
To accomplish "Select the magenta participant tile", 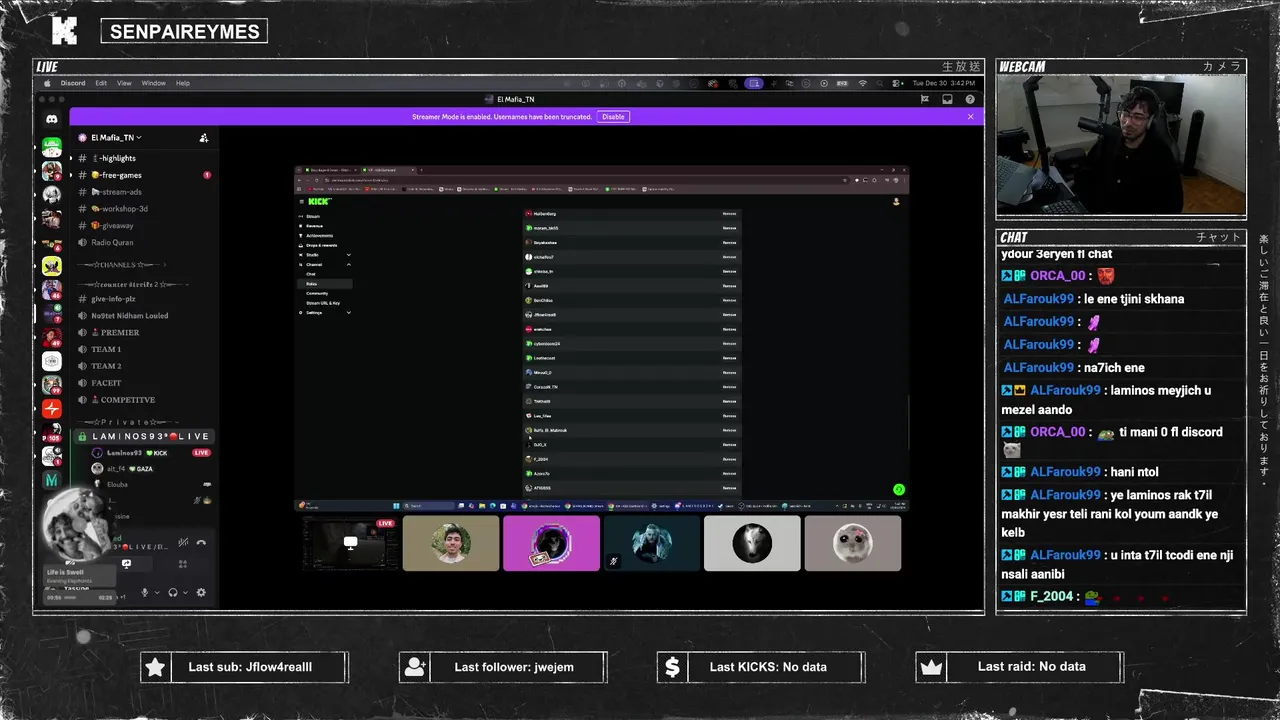I will click(x=551, y=543).
